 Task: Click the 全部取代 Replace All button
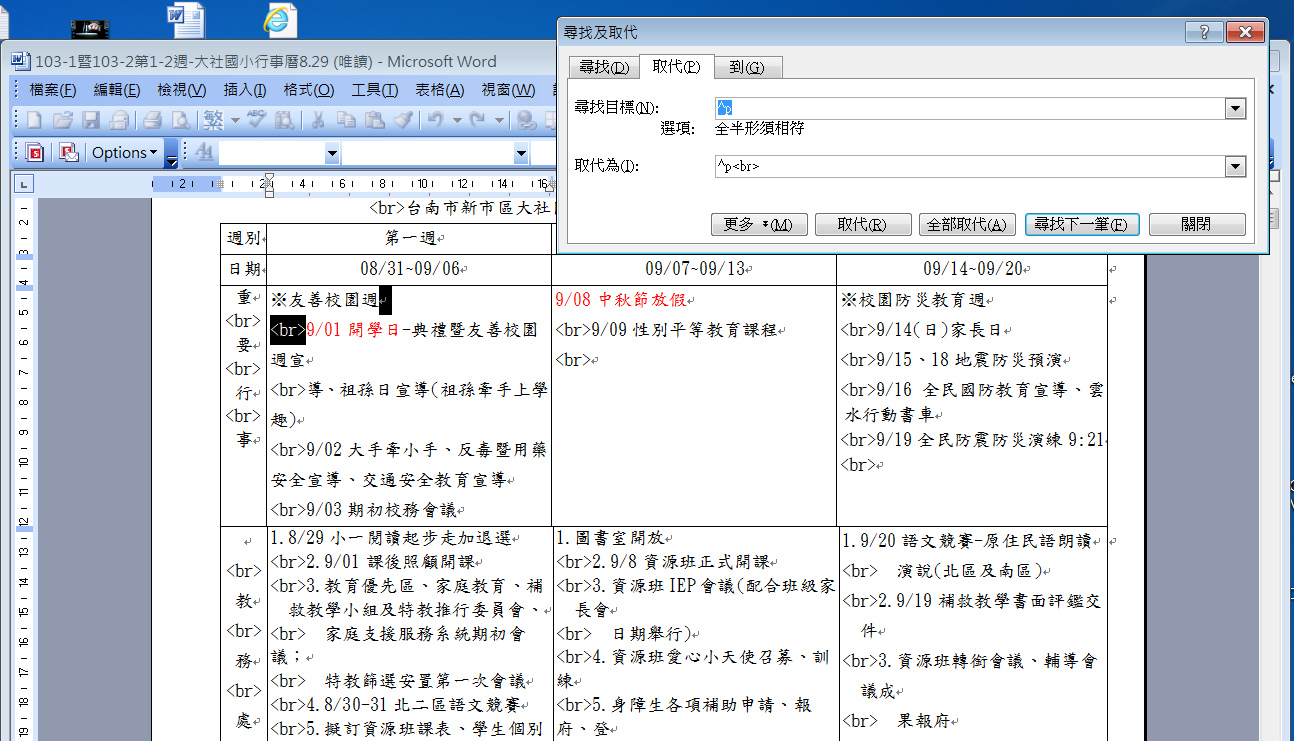click(x=967, y=224)
